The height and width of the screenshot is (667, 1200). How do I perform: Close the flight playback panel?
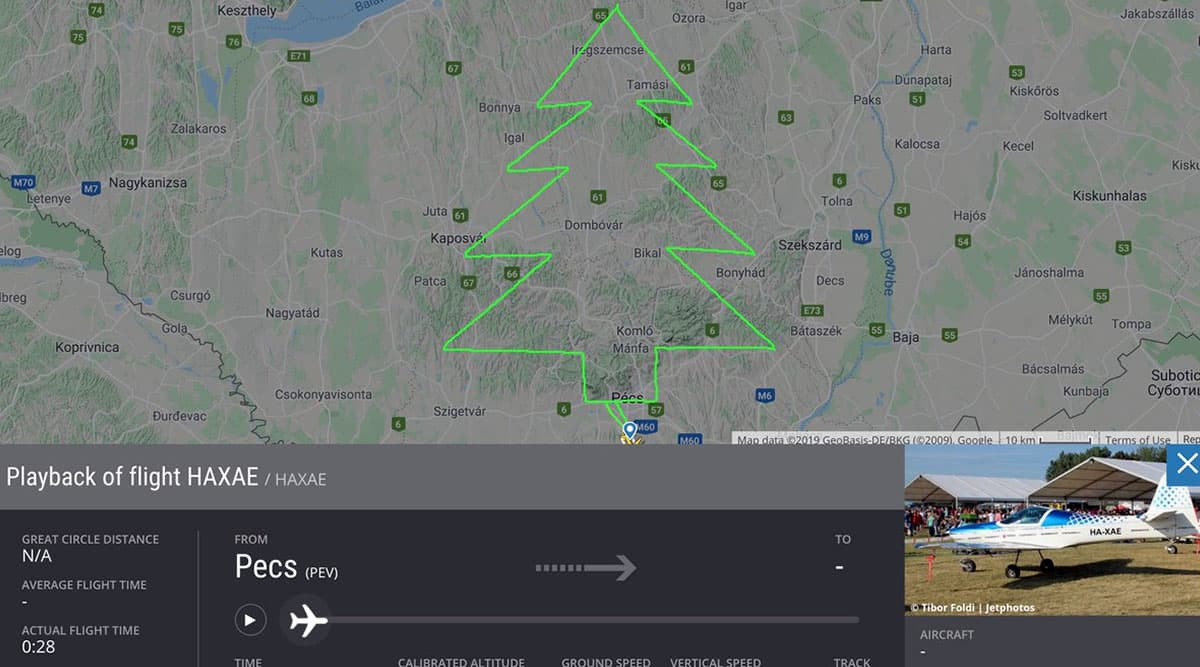pos(1184,464)
